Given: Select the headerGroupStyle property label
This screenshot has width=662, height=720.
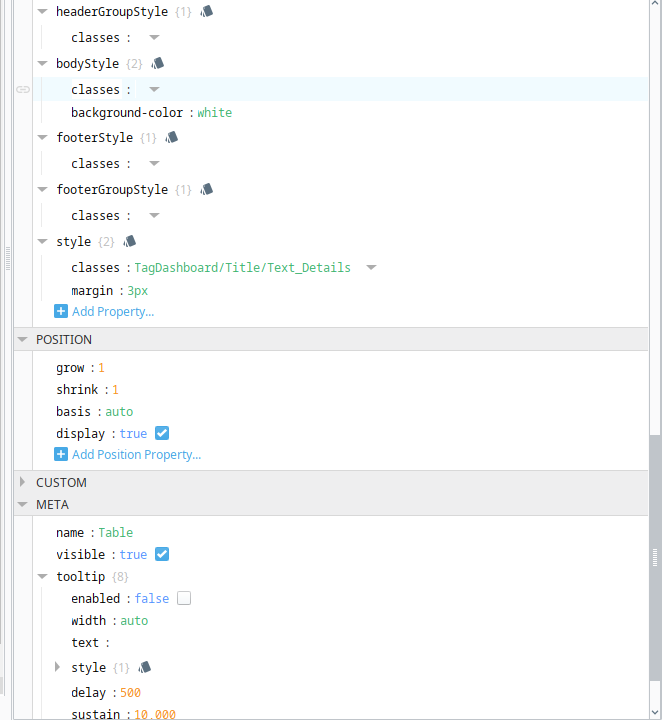Looking at the screenshot, I should pyautogui.click(x=112, y=11).
